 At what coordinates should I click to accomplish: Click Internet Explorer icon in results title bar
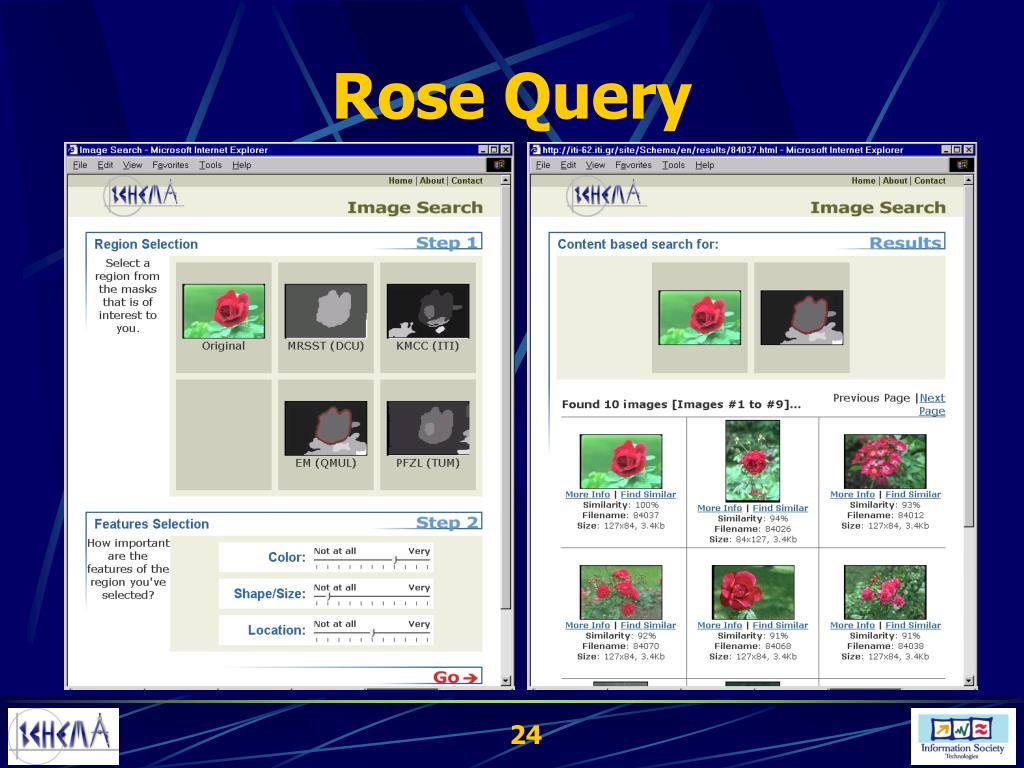[x=535, y=150]
